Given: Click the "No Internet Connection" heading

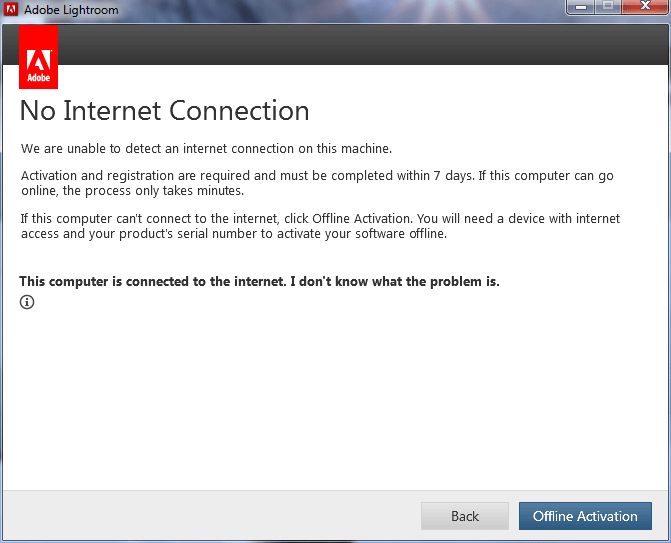Looking at the screenshot, I should [x=164, y=111].
